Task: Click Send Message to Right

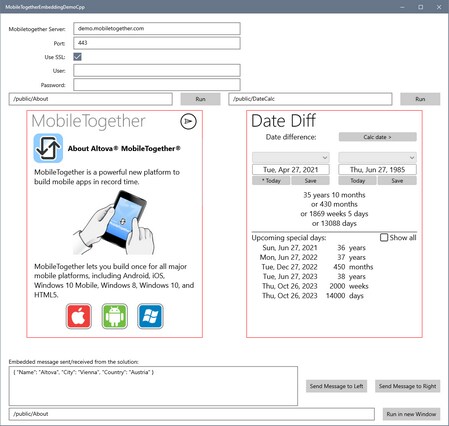Action: point(407,386)
